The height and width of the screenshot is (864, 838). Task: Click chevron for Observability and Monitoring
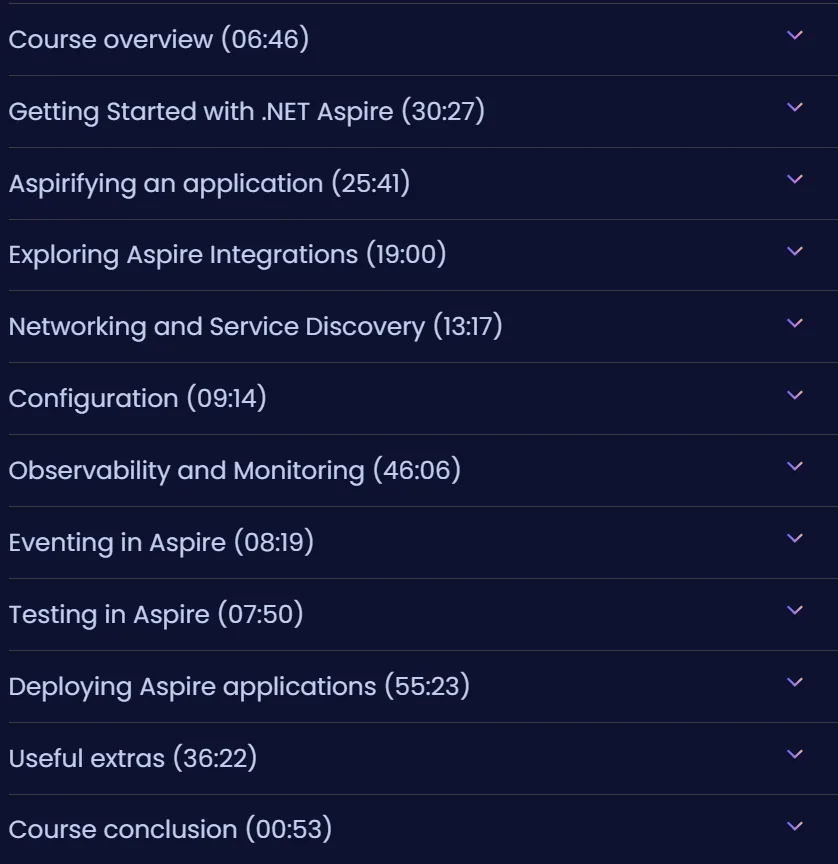point(794,466)
